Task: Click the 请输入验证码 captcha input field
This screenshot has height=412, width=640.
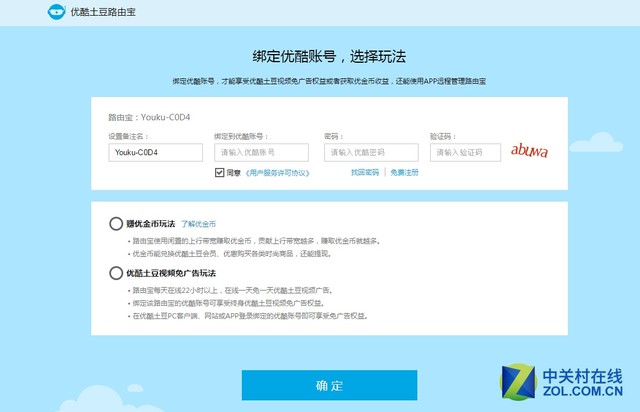Action: (x=465, y=152)
